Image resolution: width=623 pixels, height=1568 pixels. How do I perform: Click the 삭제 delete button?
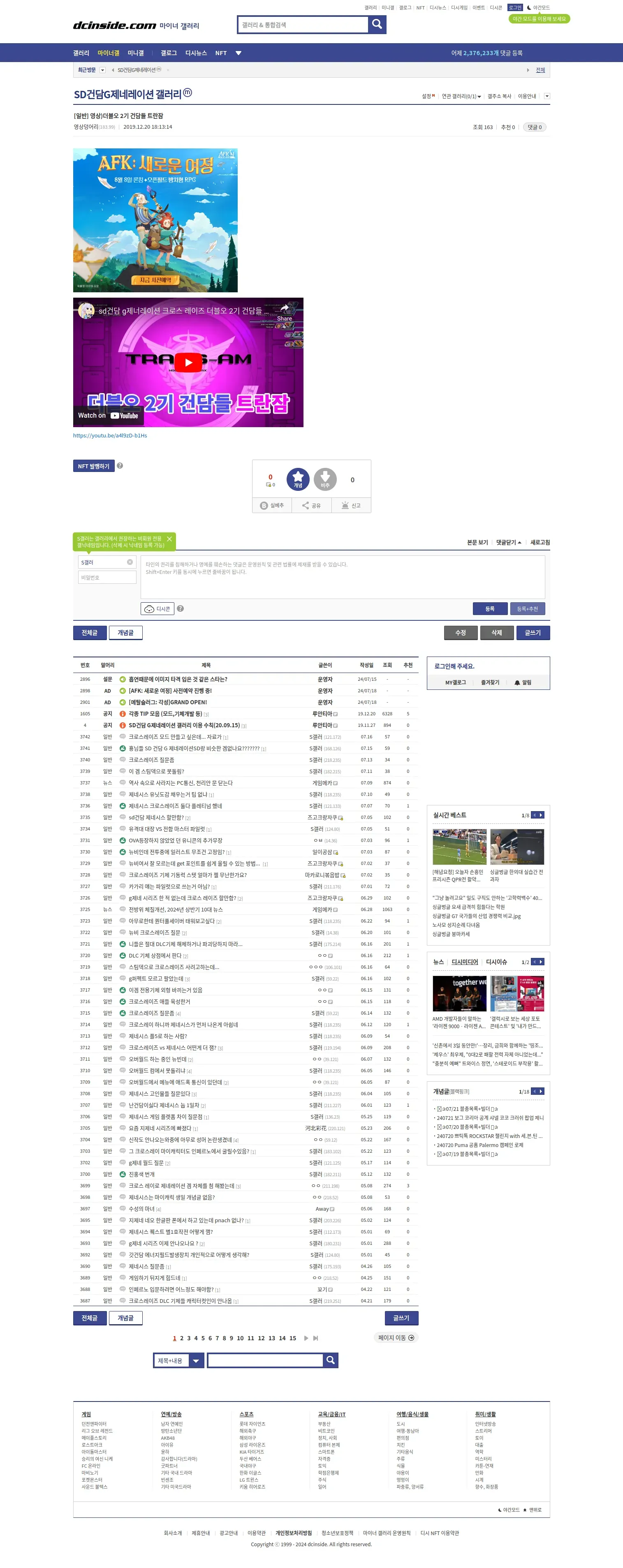tap(497, 632)
